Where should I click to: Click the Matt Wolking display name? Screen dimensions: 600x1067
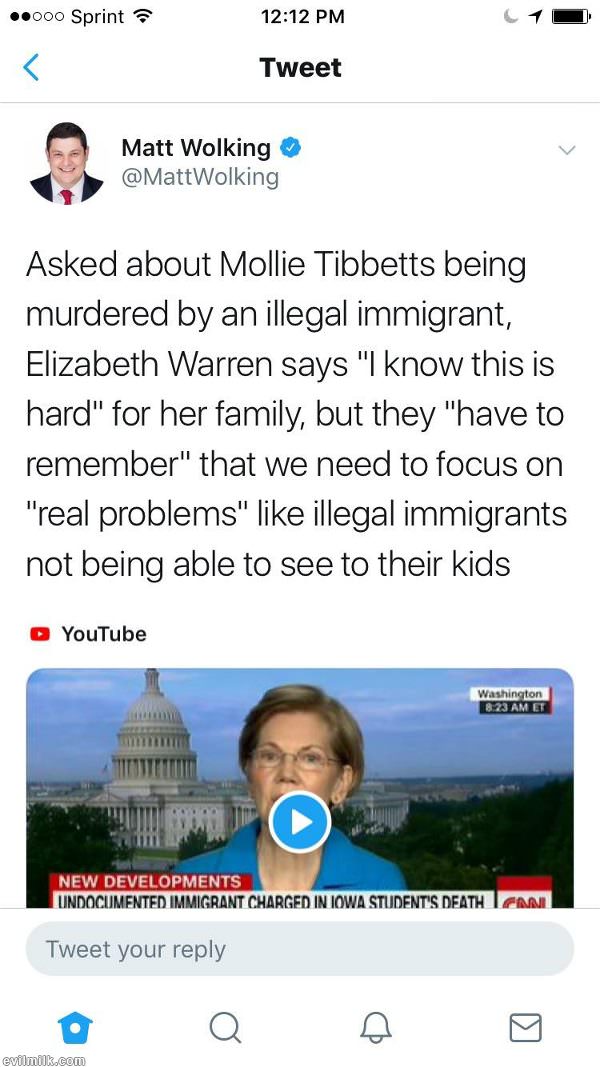click(196, 148)
